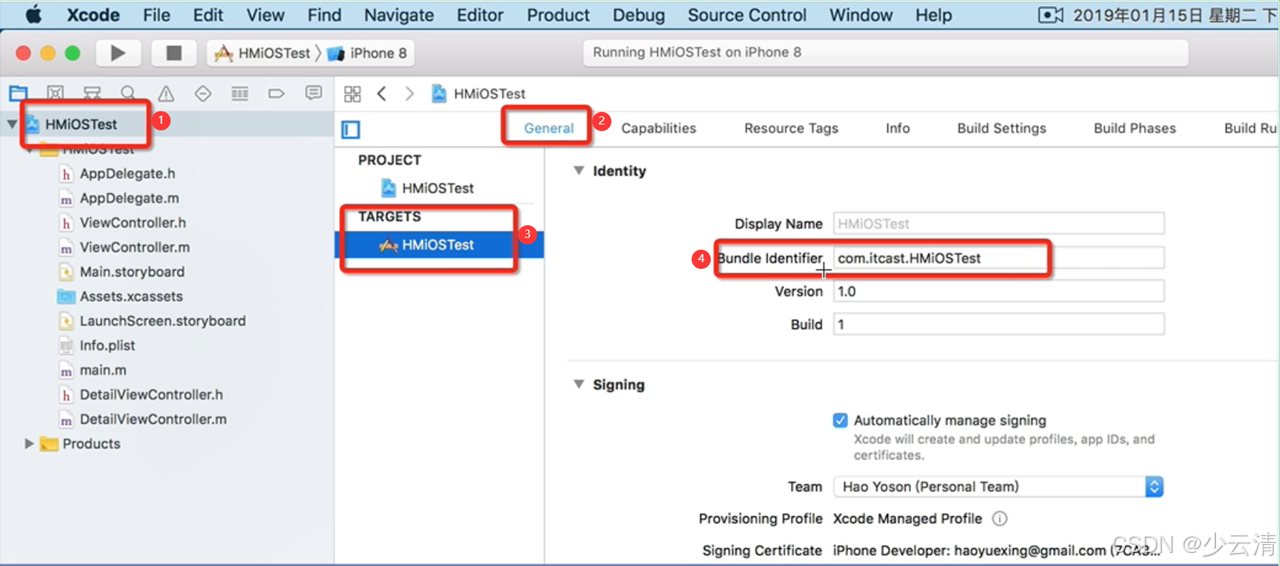Choose iPhone 8 run destination

click(x=368, y=53)
